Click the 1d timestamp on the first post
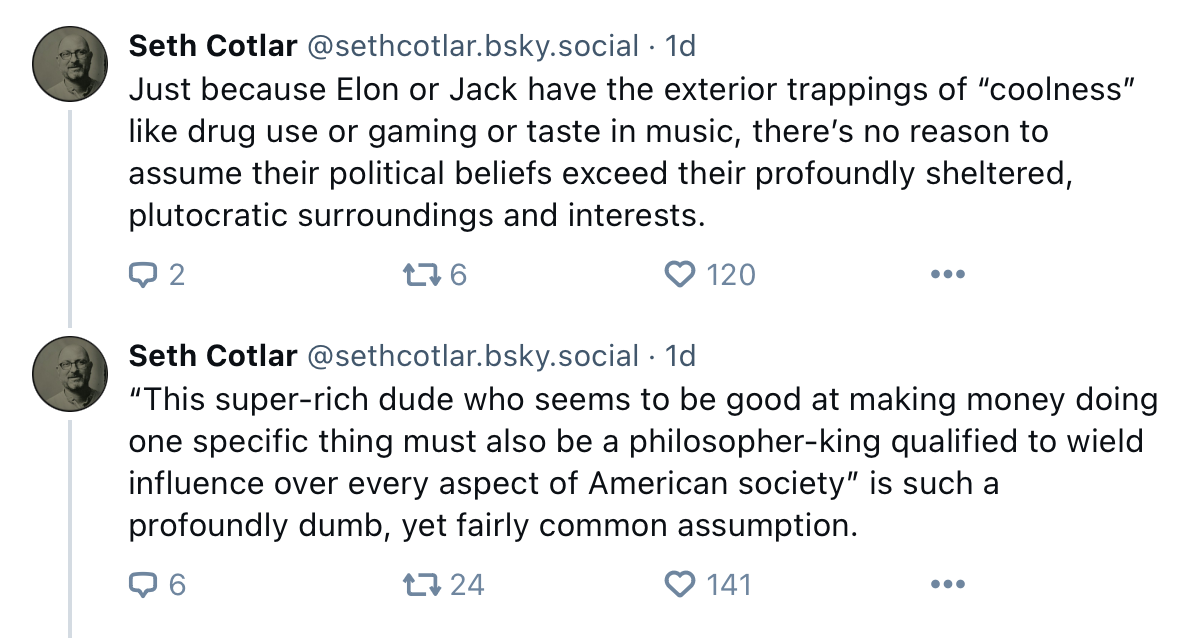This screenshot has height=639, width=1192. pos(681,46)
